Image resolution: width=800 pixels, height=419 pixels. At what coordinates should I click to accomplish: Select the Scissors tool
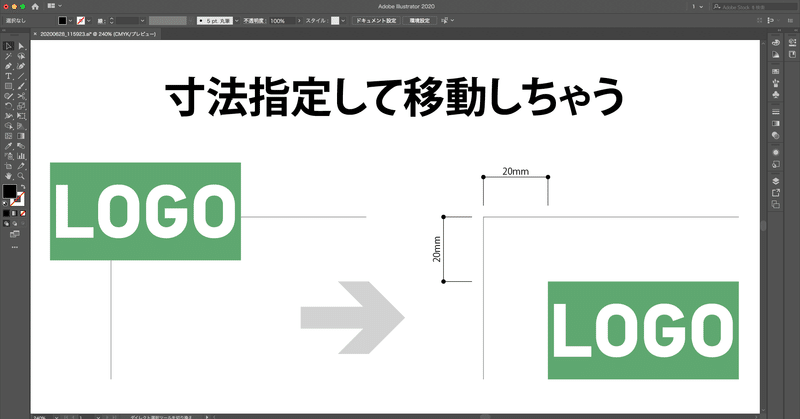click(21, 96)
